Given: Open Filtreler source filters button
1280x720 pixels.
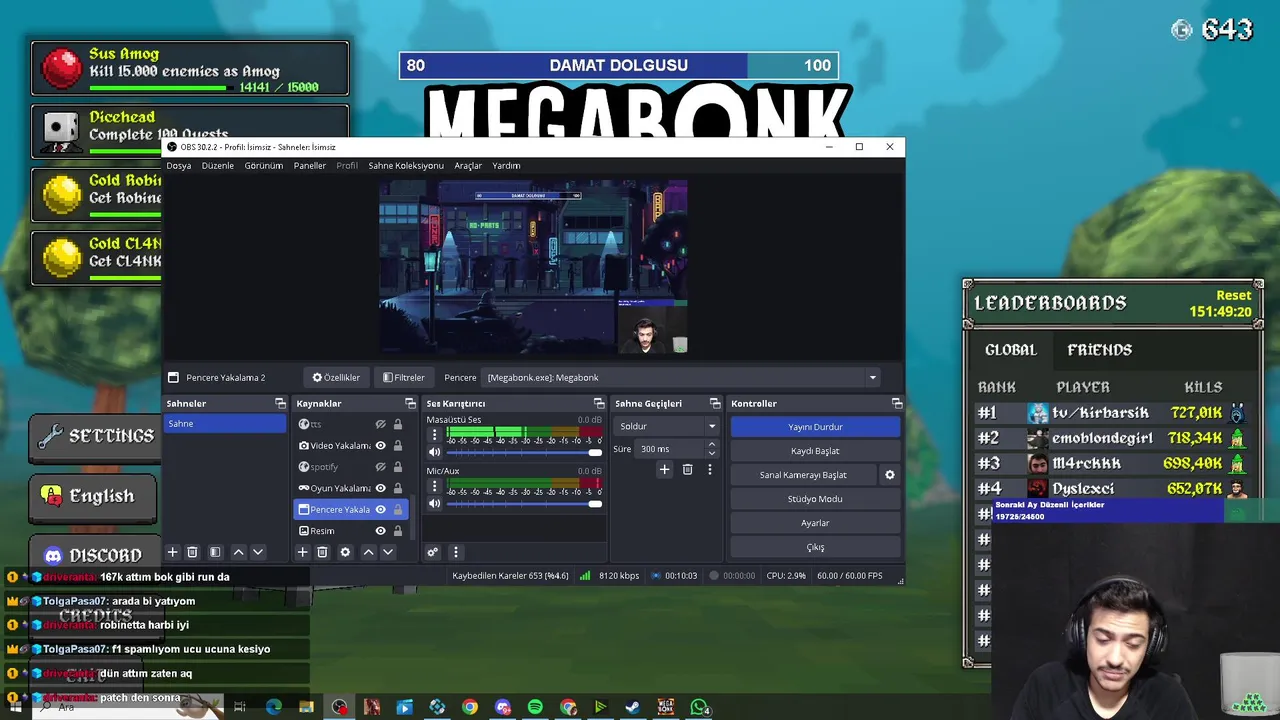Looking at the screenshot, I should pyautogui.click(x=404, y=378).
